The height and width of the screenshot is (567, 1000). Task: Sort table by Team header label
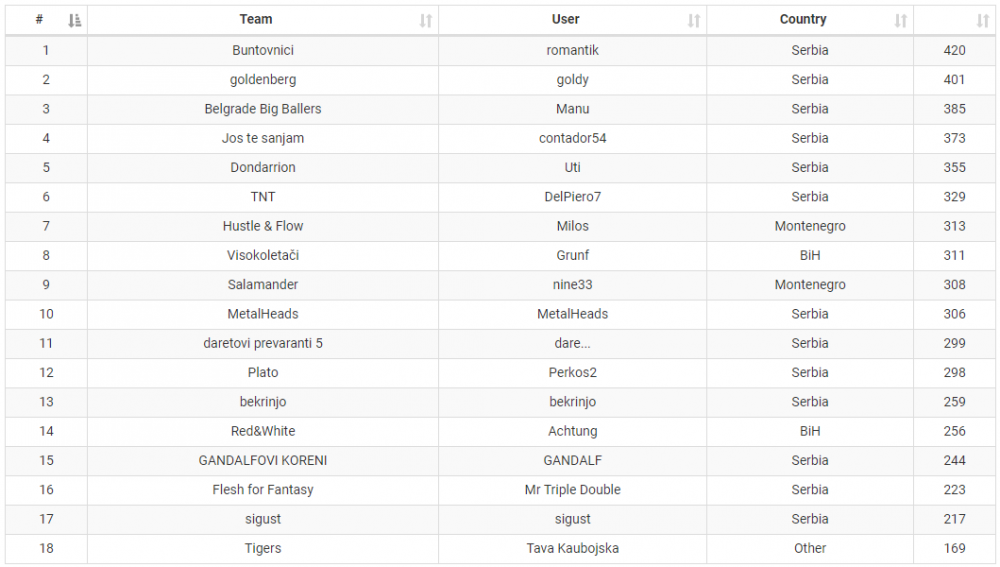[256, 19]
